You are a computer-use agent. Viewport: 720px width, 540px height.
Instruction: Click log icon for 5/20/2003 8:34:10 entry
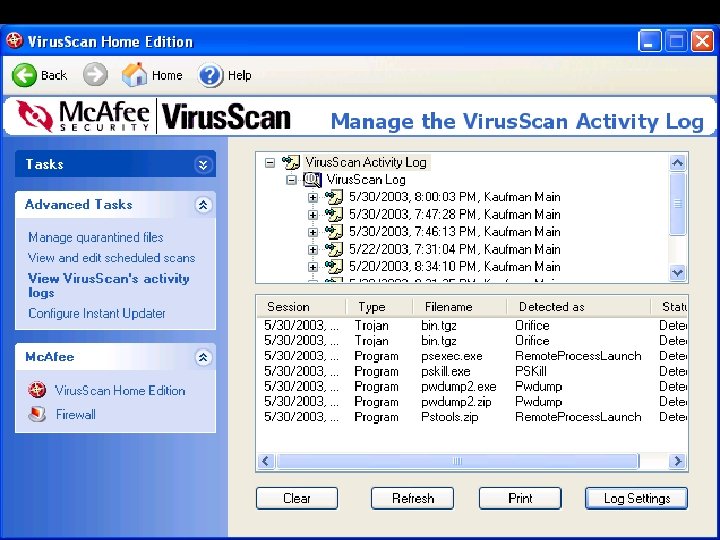[334, 267]
